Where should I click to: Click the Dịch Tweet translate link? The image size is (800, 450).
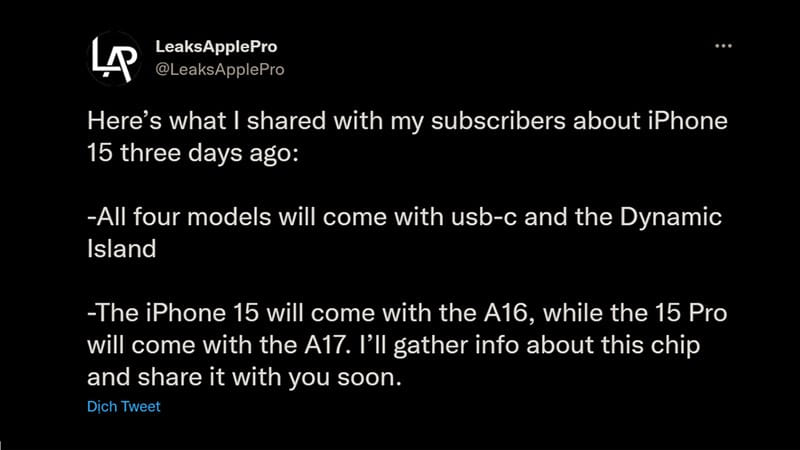coord(123,407)
